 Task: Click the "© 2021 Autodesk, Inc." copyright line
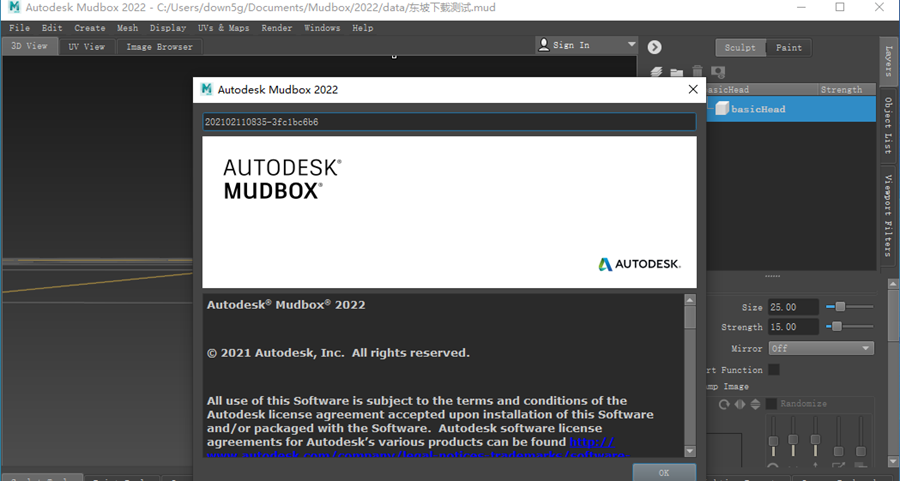[x=338, y=353]
